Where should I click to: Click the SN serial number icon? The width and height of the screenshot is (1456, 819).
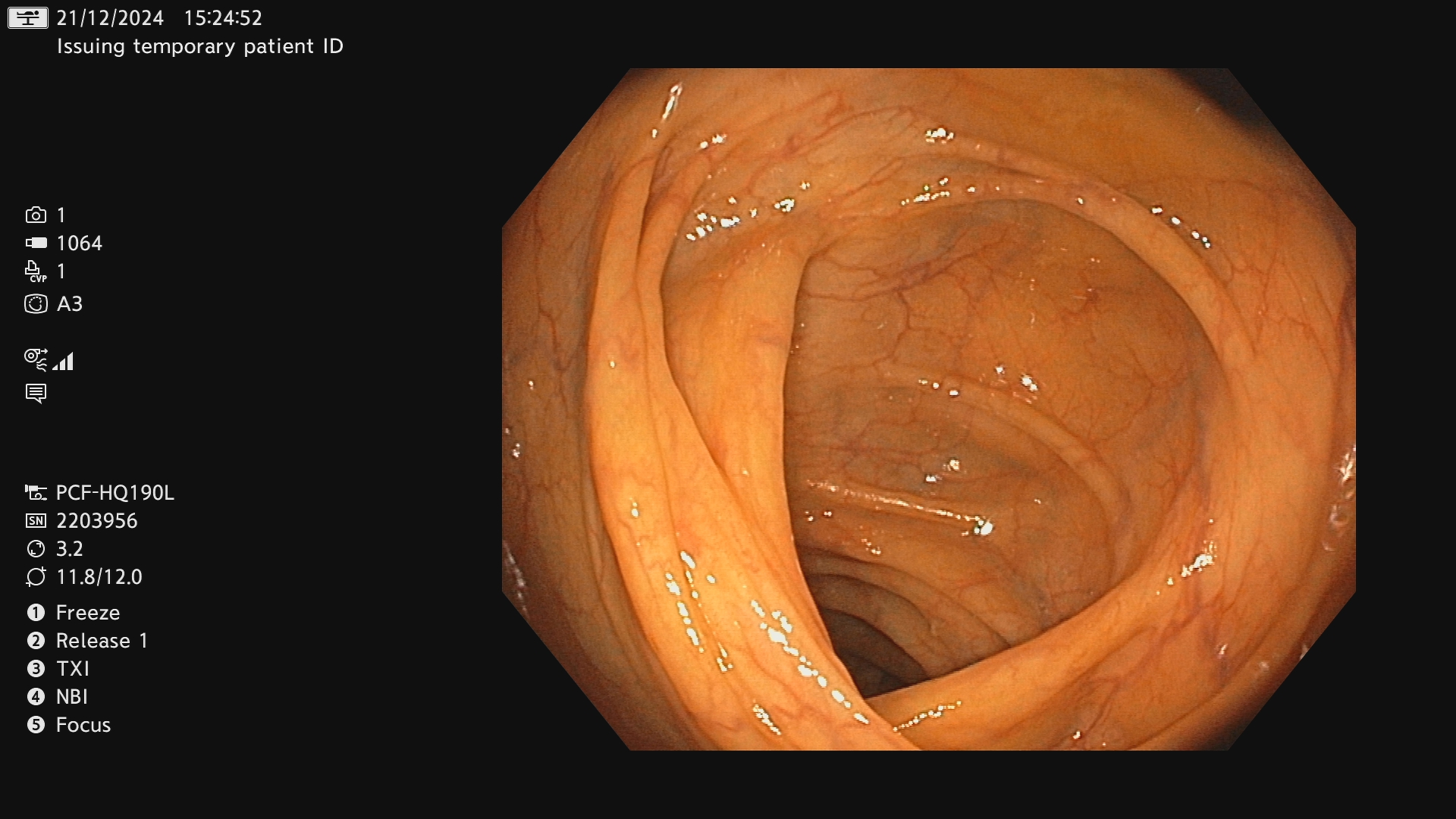36,521
